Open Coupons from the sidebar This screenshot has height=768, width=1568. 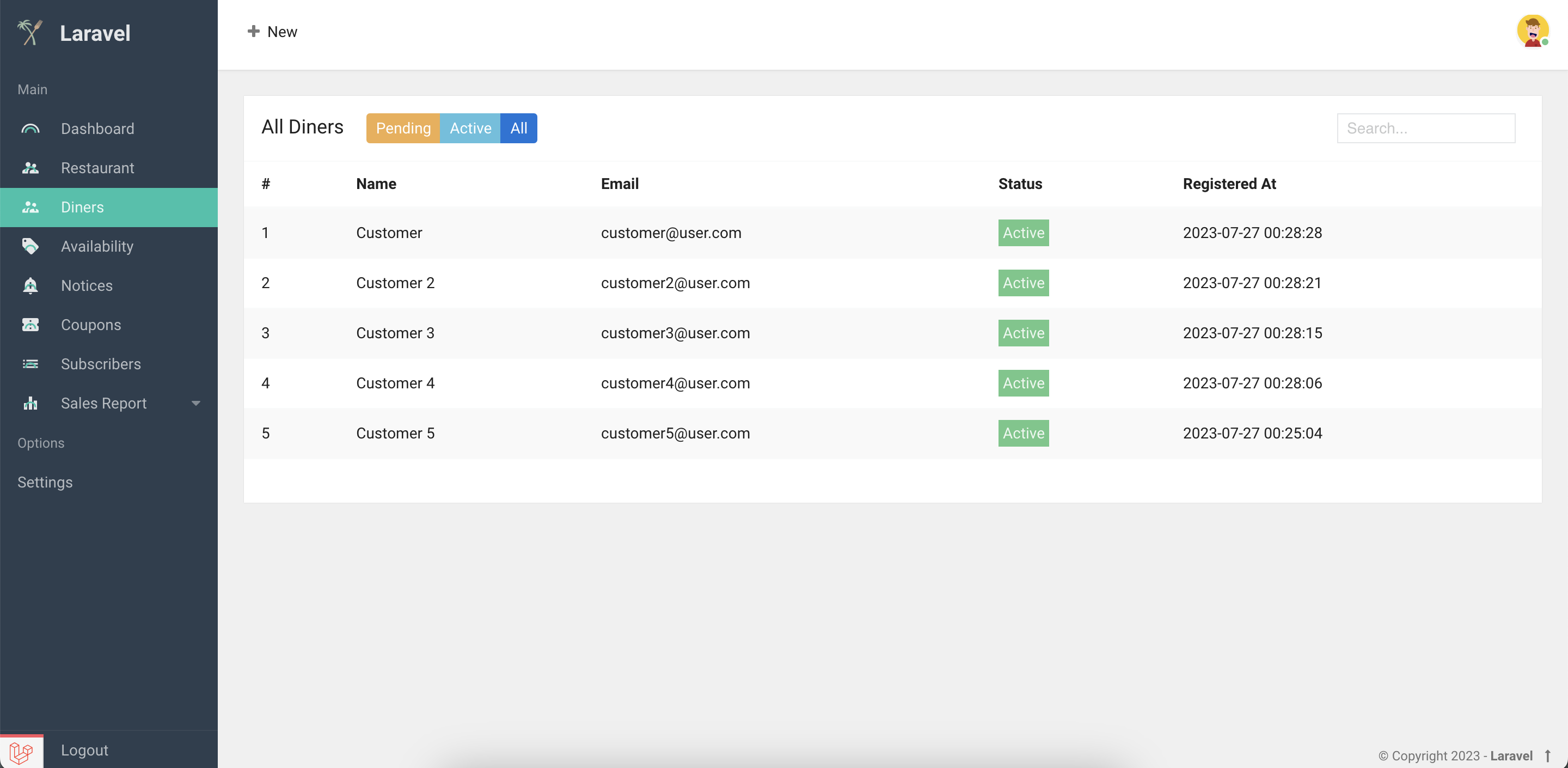coord(91,325)
